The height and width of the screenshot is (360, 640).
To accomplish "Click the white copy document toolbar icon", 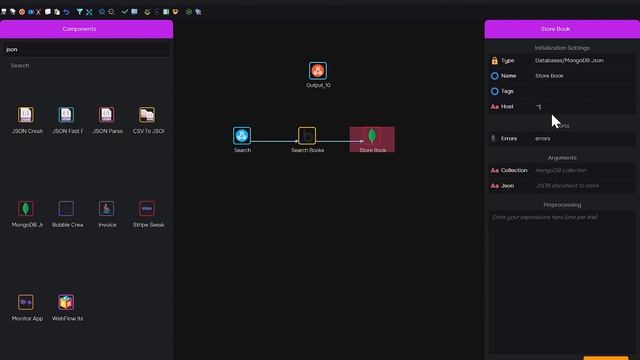I will (x=48, y=12).
